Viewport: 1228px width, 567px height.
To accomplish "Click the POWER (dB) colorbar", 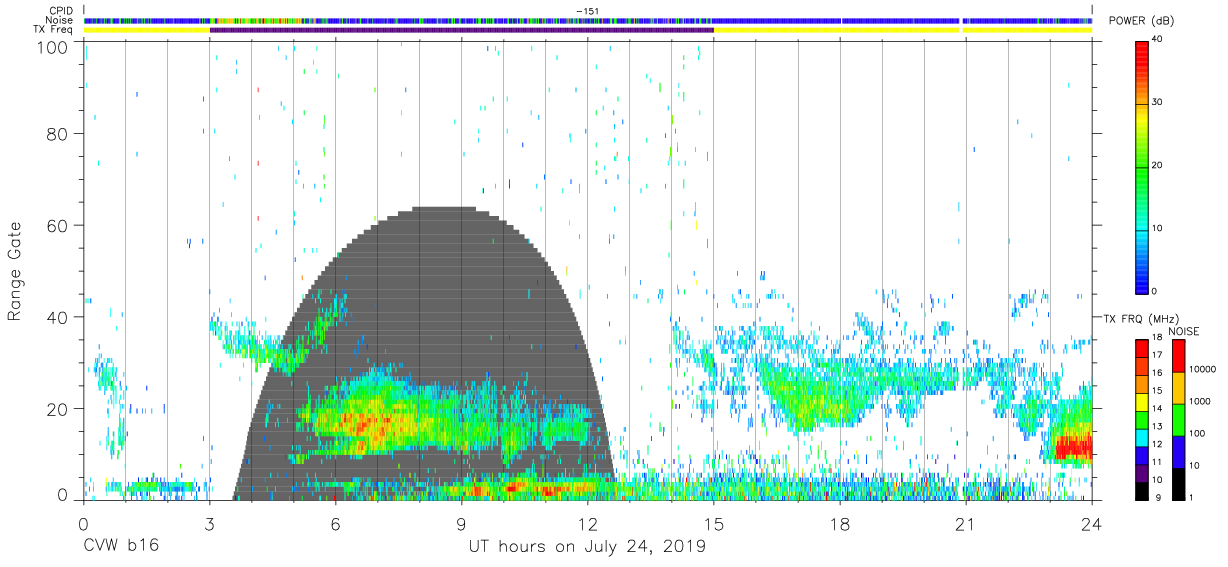I will [x=1142, y=166].
